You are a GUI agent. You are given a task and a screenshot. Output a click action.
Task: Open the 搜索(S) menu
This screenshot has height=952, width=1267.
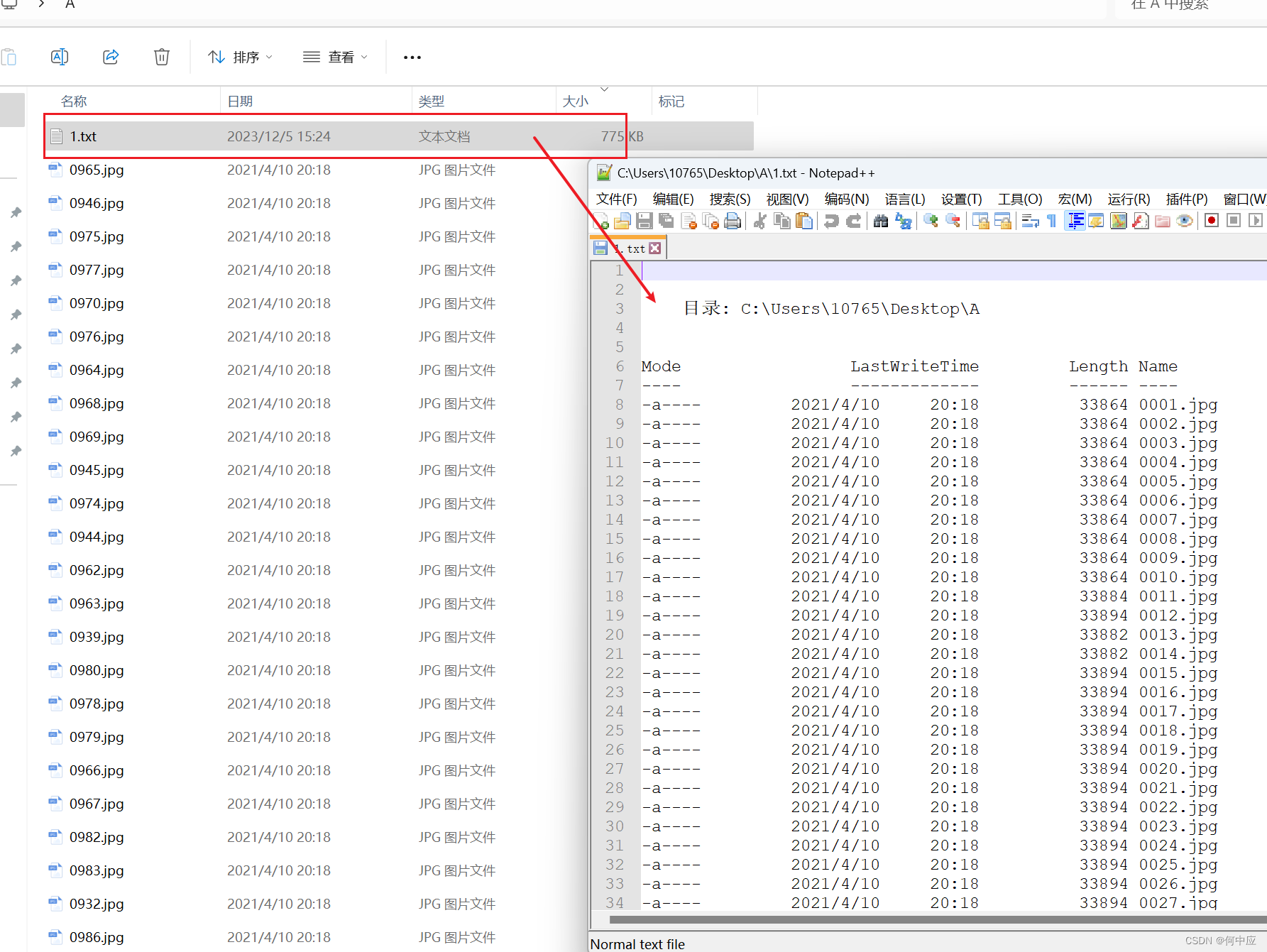point(730,199)
